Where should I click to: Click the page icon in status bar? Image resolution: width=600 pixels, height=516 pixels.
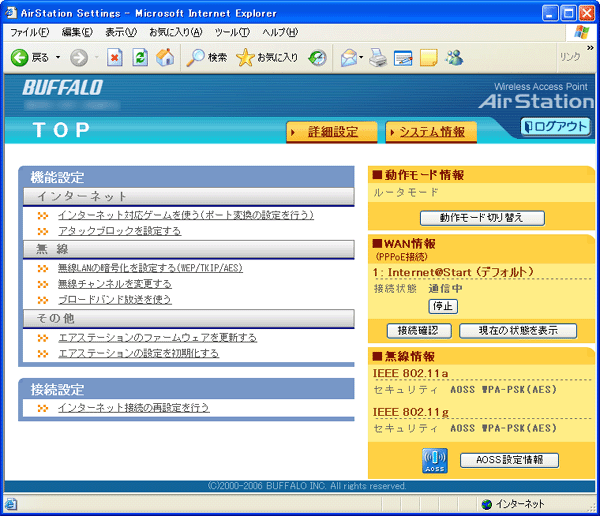click(x=11, y=504)
